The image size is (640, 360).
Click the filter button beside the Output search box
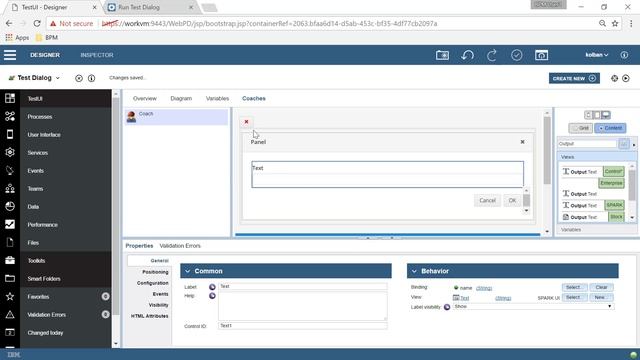pyautogui.click(x=624, y=144)
